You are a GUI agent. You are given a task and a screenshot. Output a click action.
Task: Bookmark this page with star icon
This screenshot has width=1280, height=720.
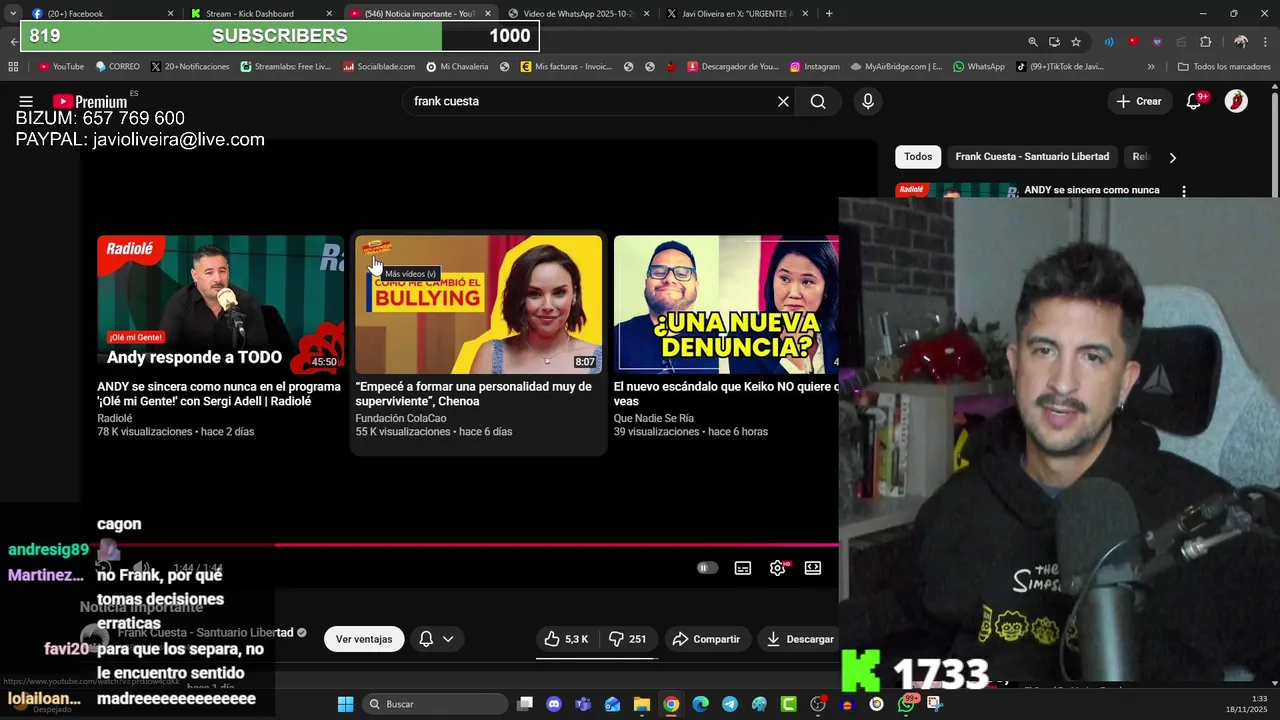click(x=1076, y=42)
